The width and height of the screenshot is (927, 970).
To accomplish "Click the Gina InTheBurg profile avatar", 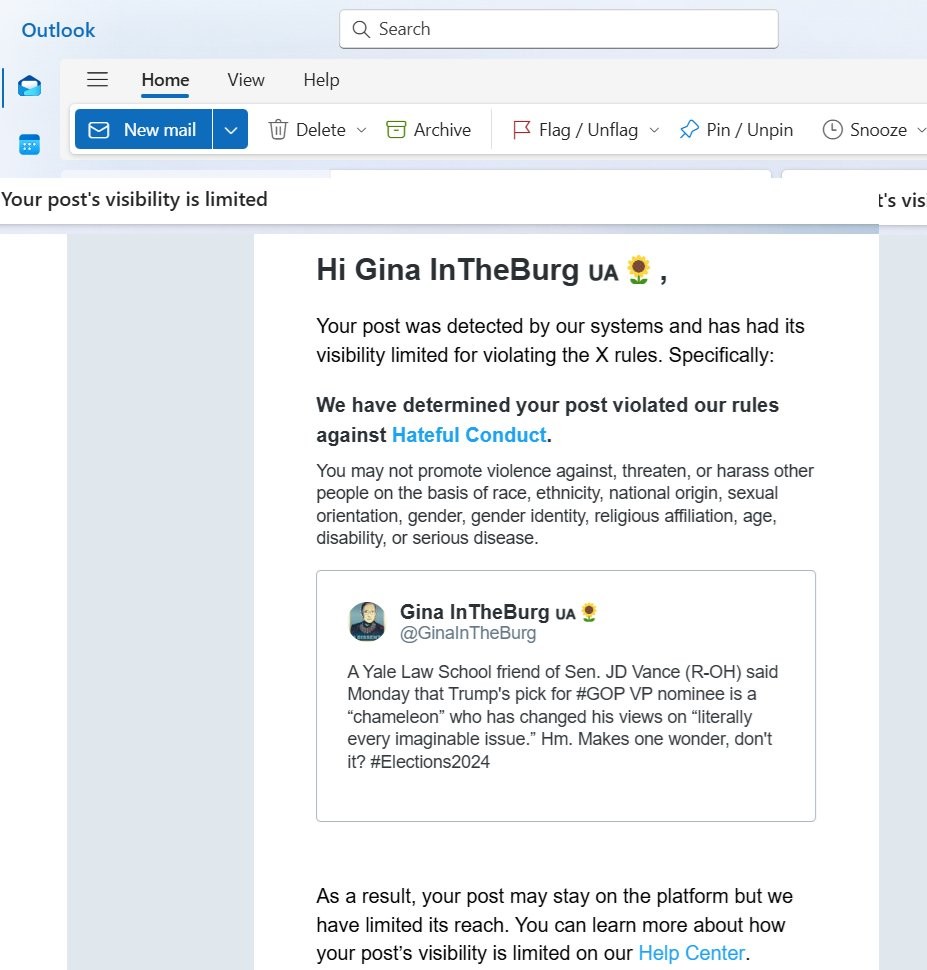I will pos(367,621).
